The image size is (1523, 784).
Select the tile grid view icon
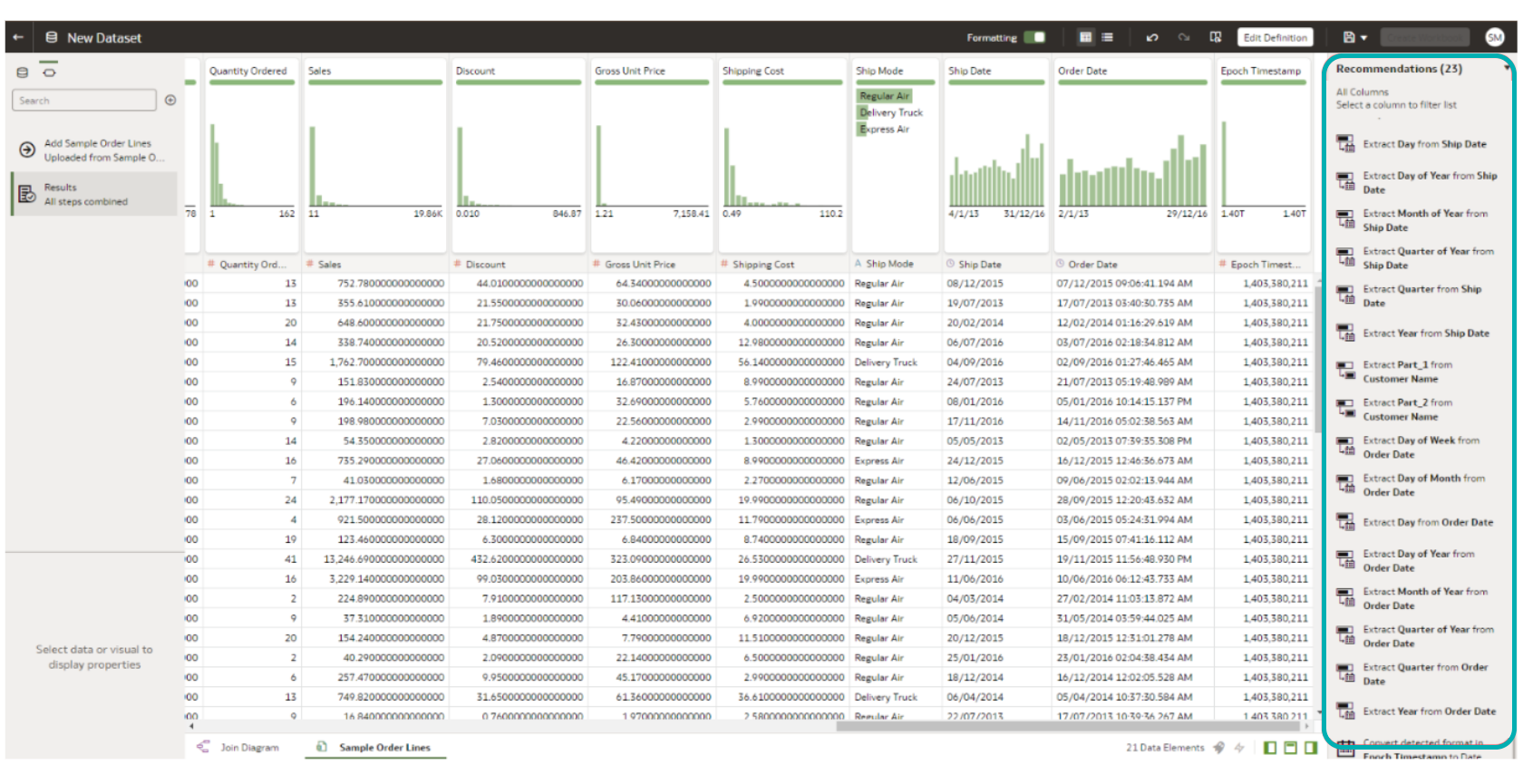tap(1085, 37)
